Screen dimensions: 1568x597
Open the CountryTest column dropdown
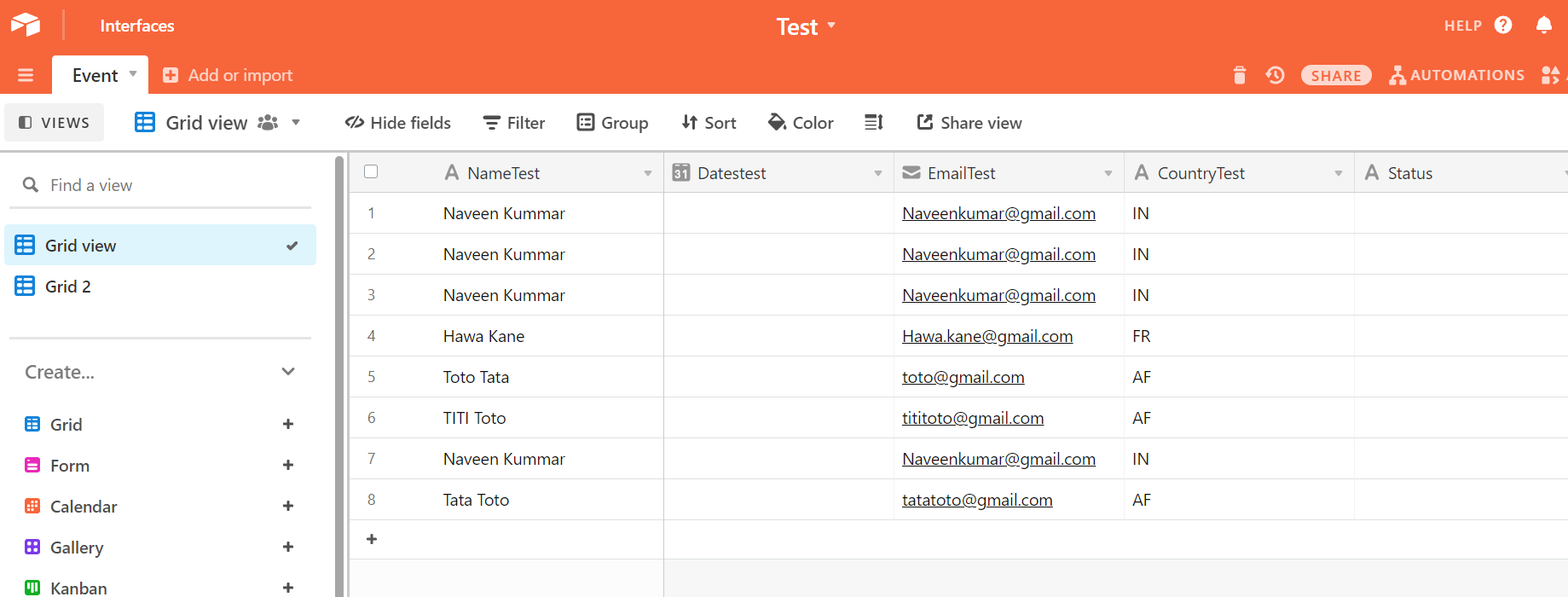(x=1339, y=173)
